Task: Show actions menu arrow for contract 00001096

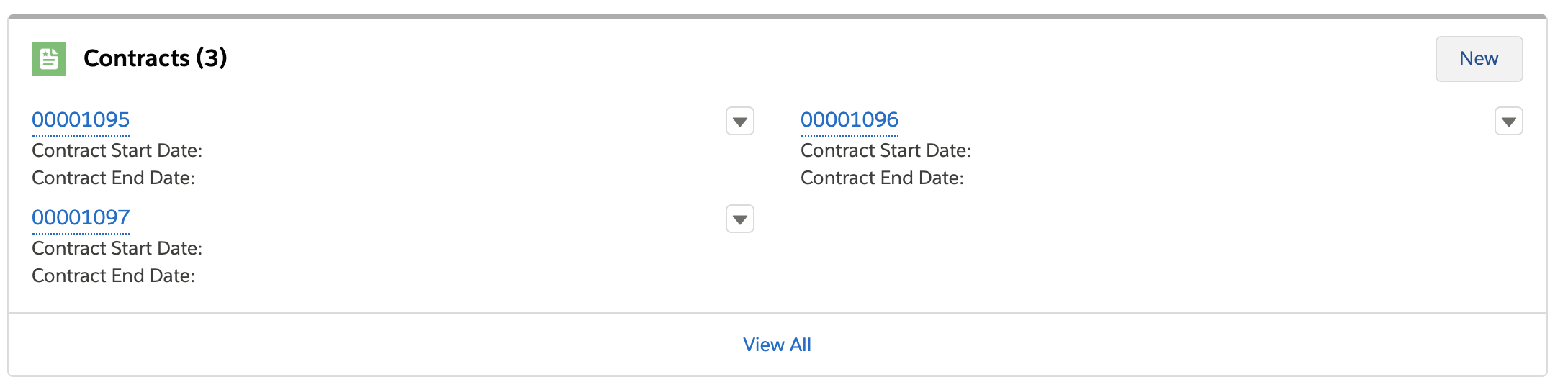Action: [x=1508, y=122]
